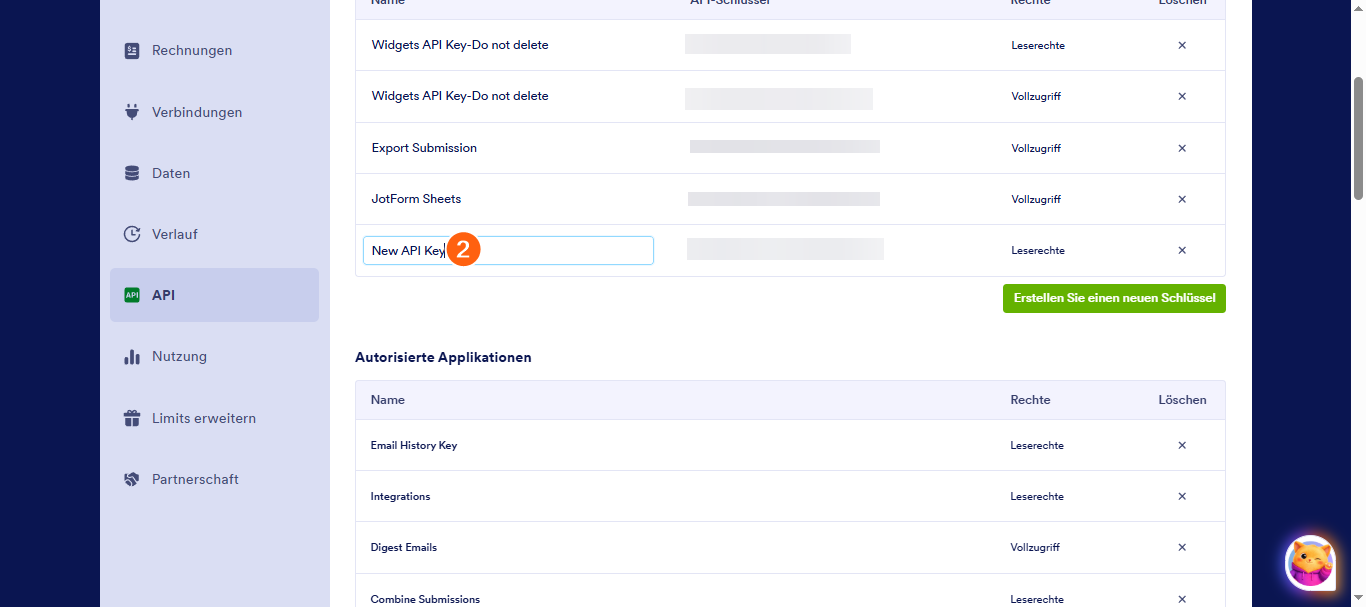Image resolution: width=1366 pixels, height=607 pixels.
Task: Select the Export Submission key name
Action: 424,148
